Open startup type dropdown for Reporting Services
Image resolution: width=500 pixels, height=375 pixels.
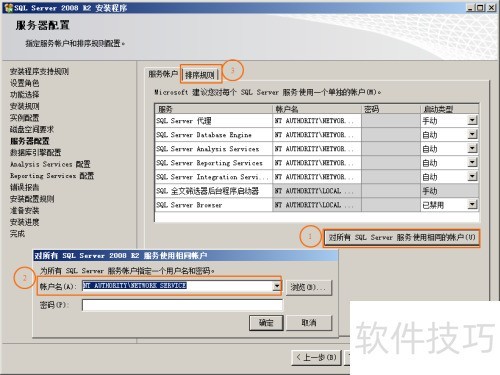coord(472,162)
